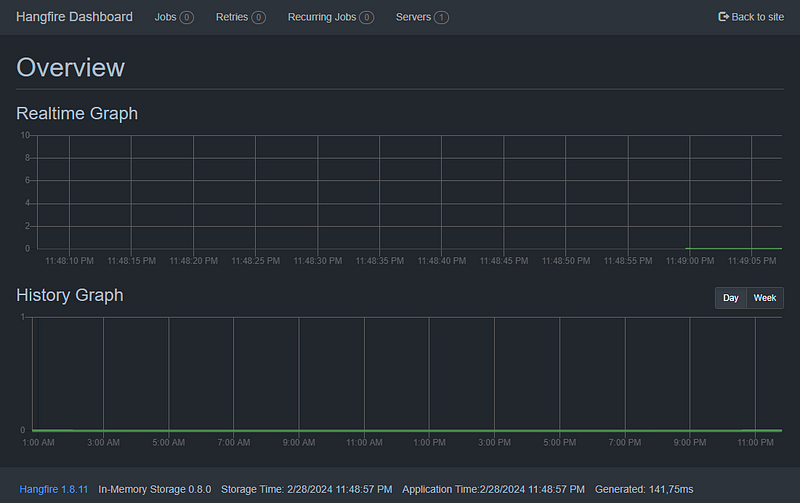800x503 pixels.
Task: Click the 7:00 PM history axis label
Action: coord(625,442)
